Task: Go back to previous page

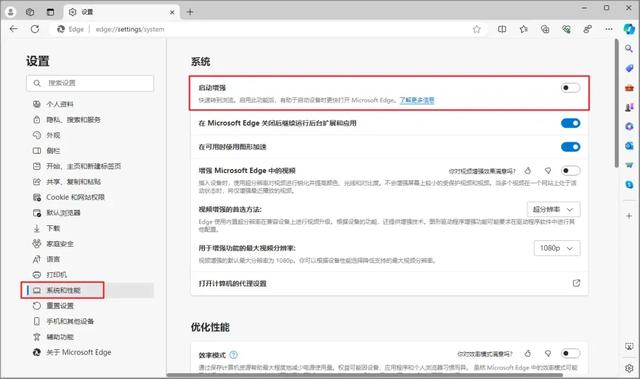Action: (13, 29)
